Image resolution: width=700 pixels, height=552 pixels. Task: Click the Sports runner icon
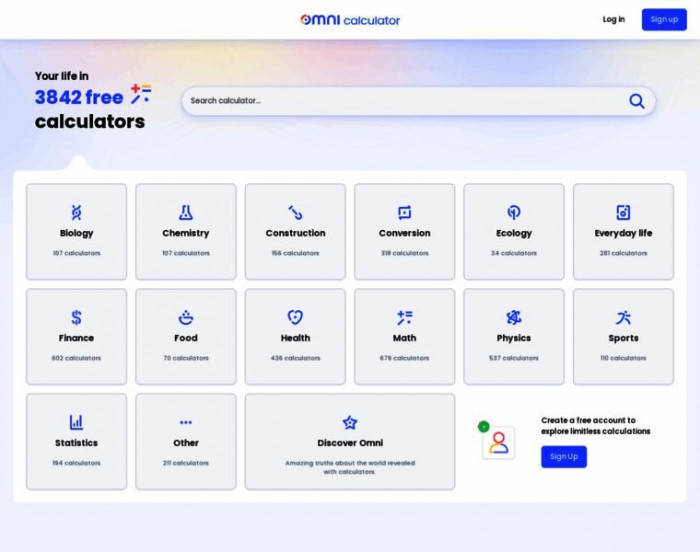coord(623,318)
